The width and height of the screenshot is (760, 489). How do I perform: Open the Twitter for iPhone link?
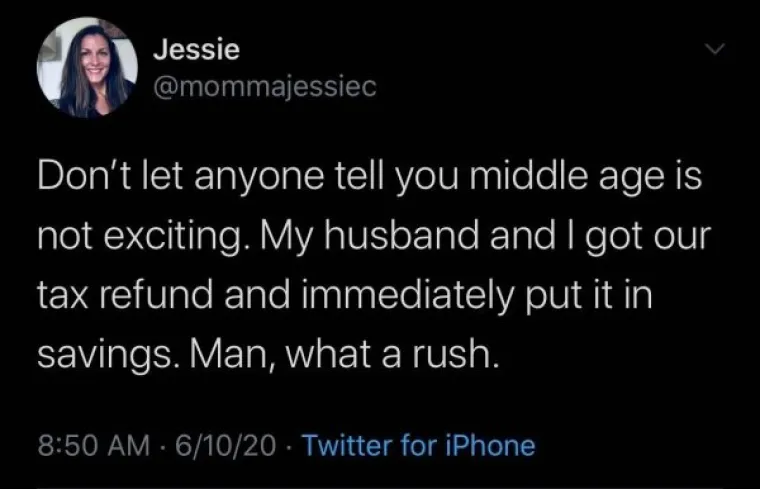(x=418, y=445)
